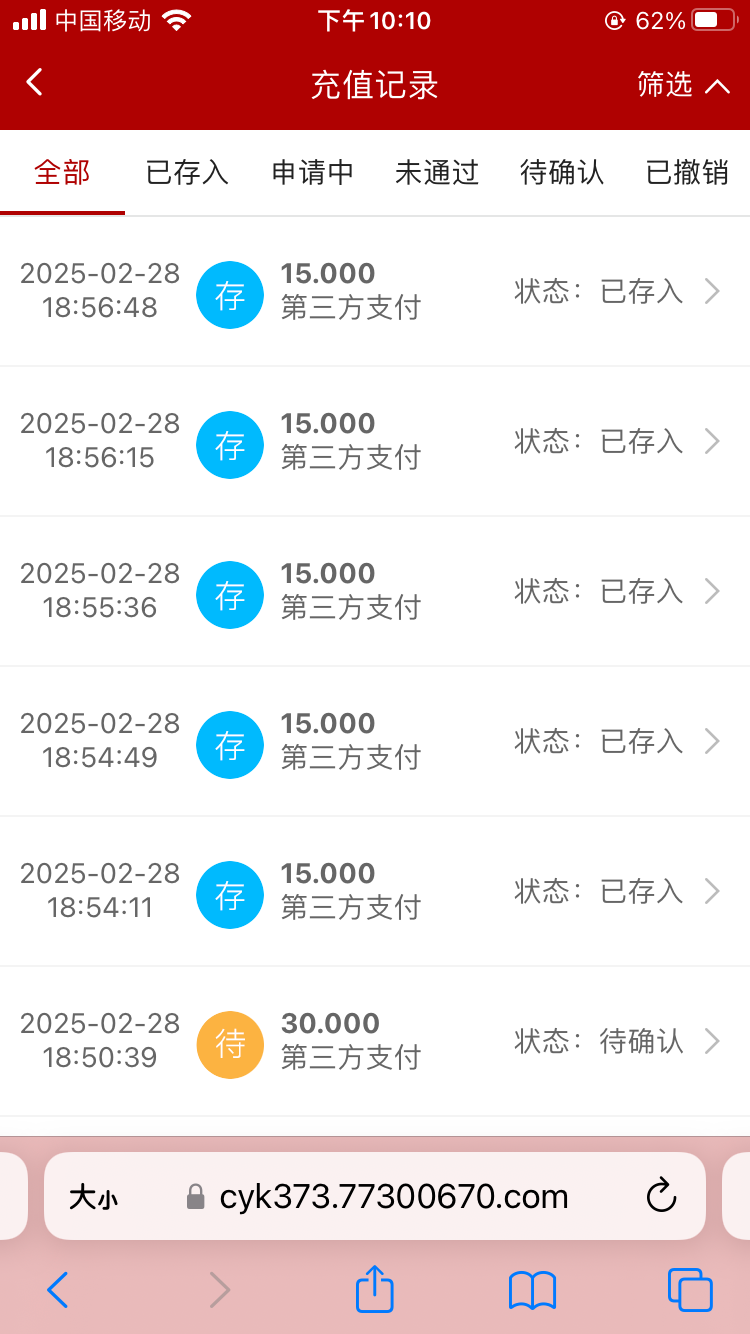Expand details chevron for 18:54:49 record
Image resolution: width=750 pixels, height=1334 pixels.
(x=712, y=741)
